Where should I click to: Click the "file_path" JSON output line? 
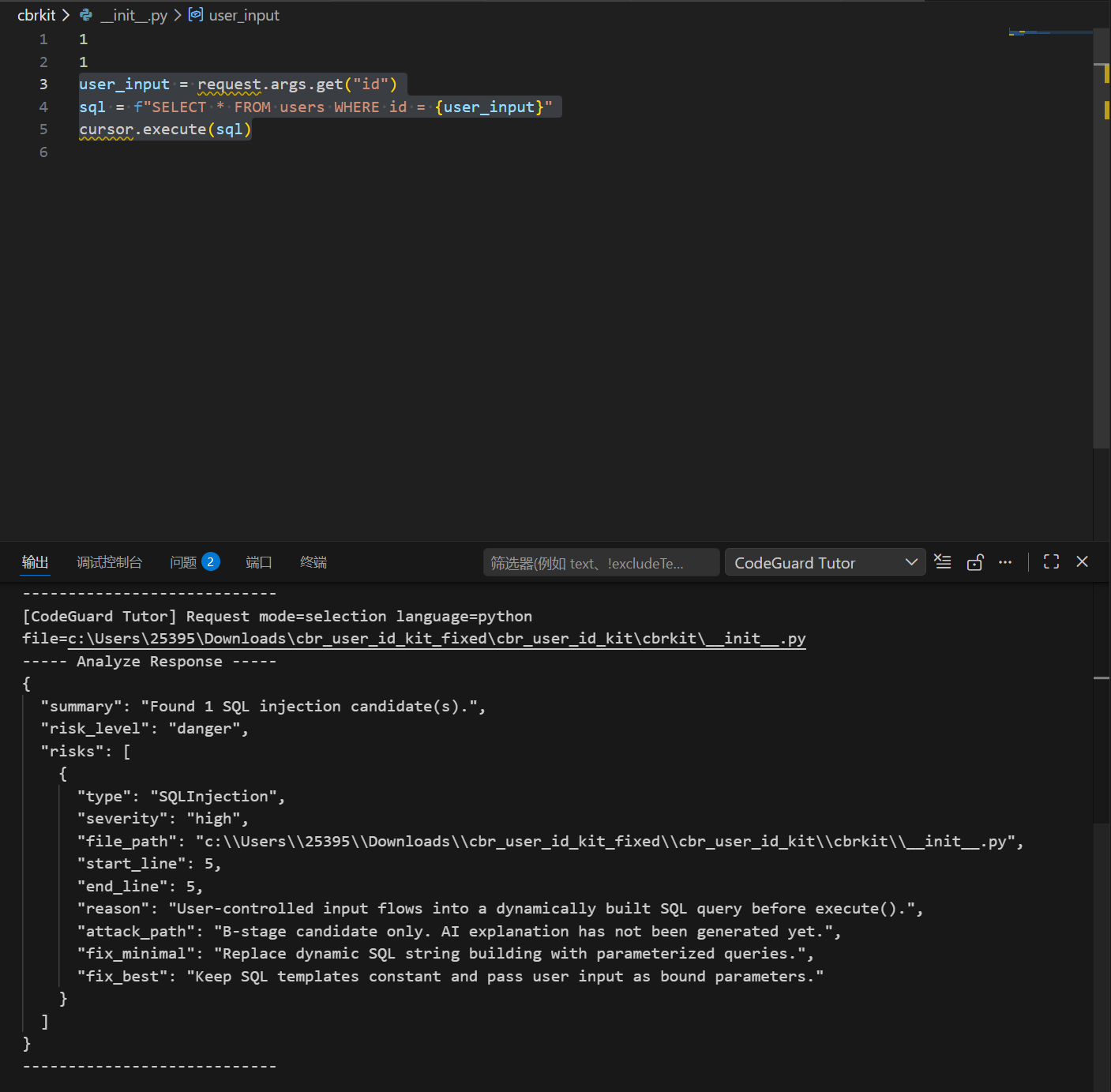(550, 842)
